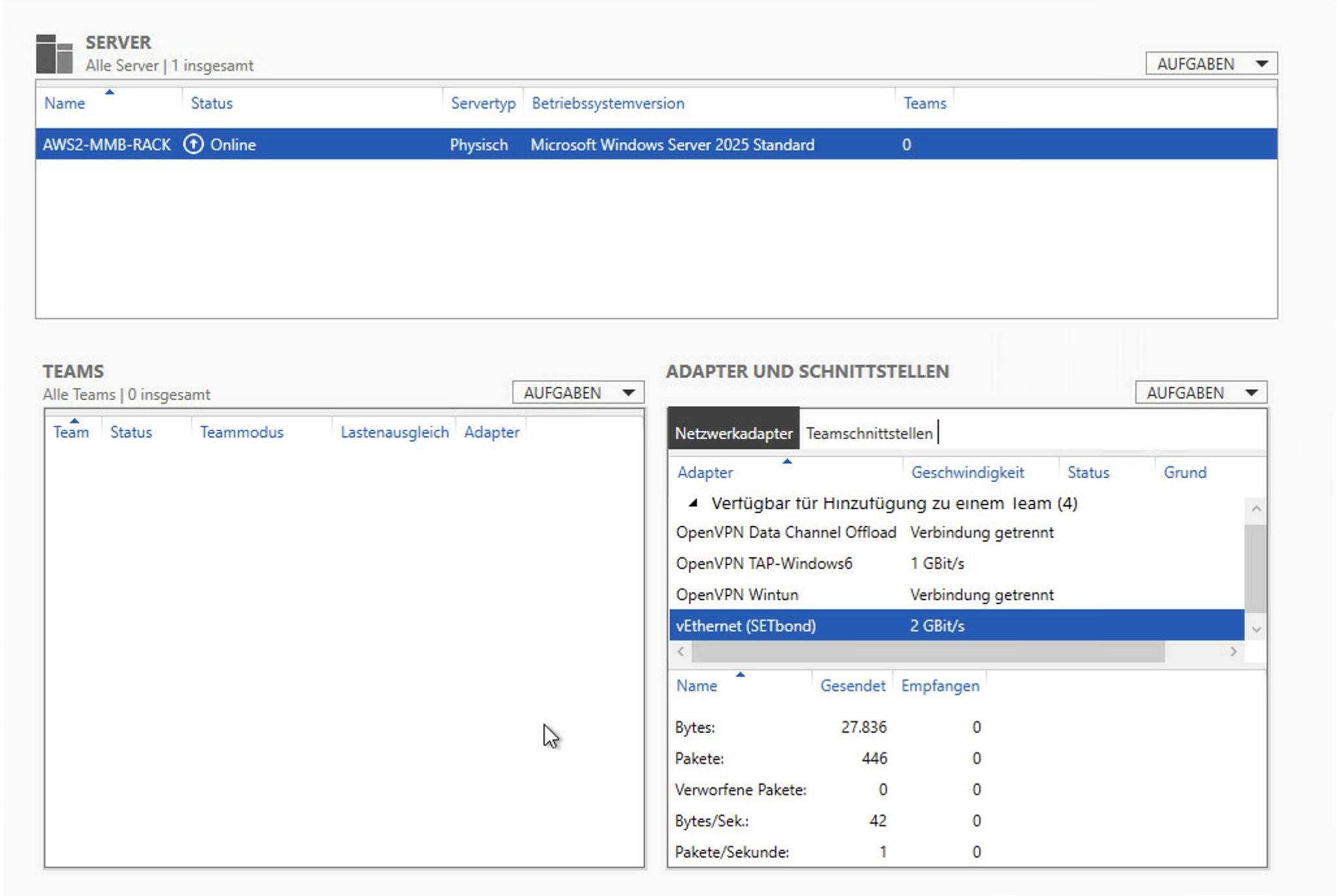Select the vEthernet (SETbond) adapter row

coord(745,626)
